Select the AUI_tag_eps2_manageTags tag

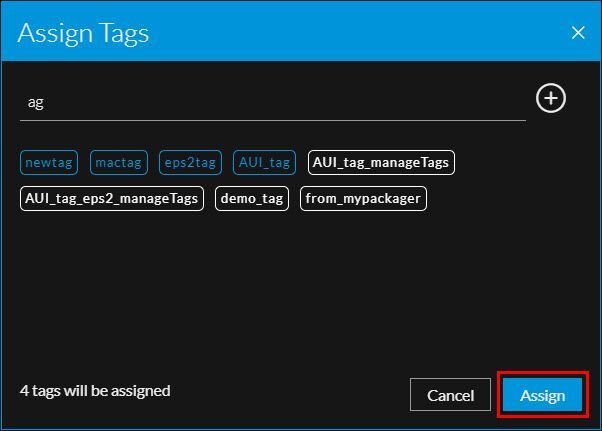[x=111, y=198]
